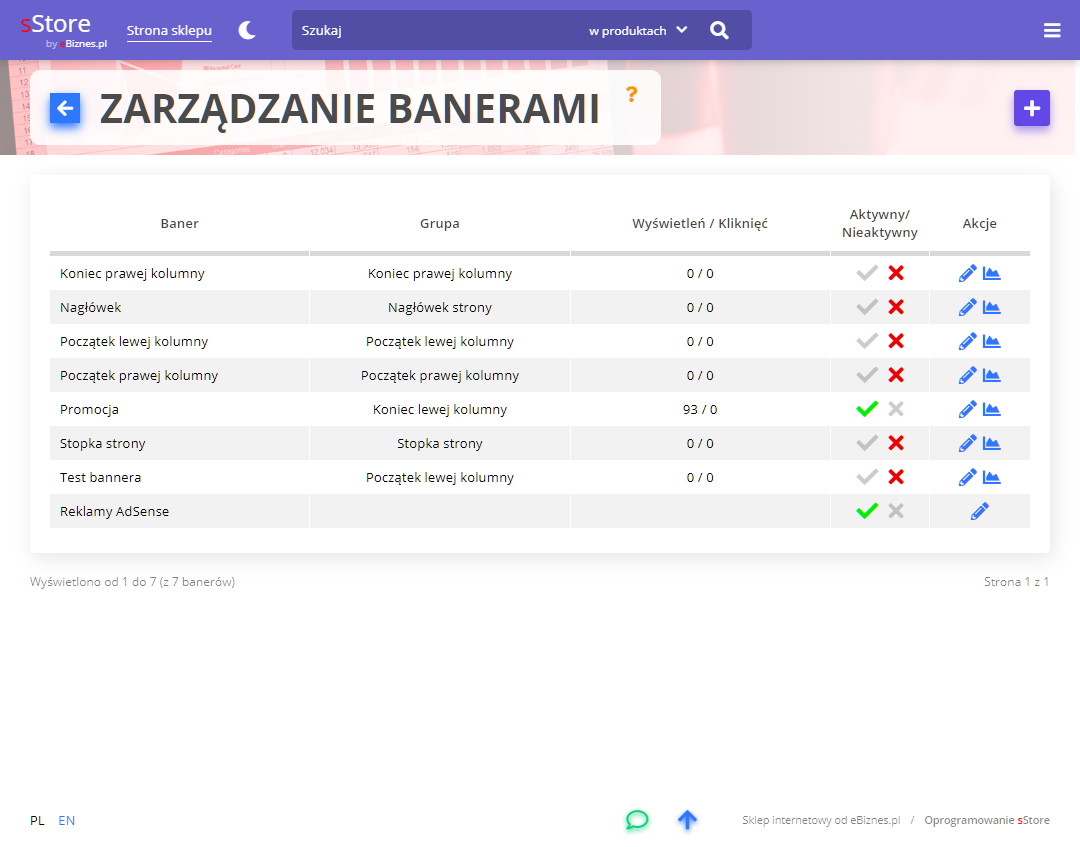Go back using the blue arrow button

tap(65, 108)
